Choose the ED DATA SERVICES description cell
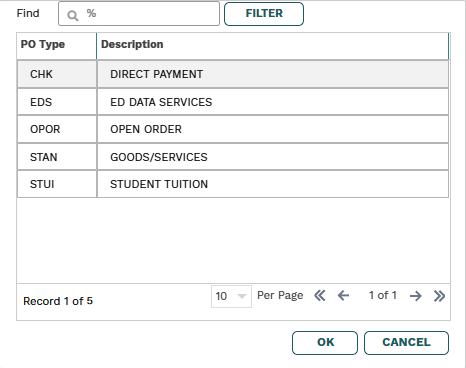The width and height of the screenshot is (466, 368). (273, 102)
